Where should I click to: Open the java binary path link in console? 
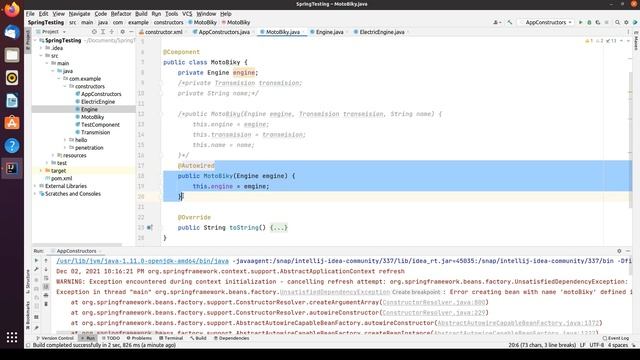point(142,261)
